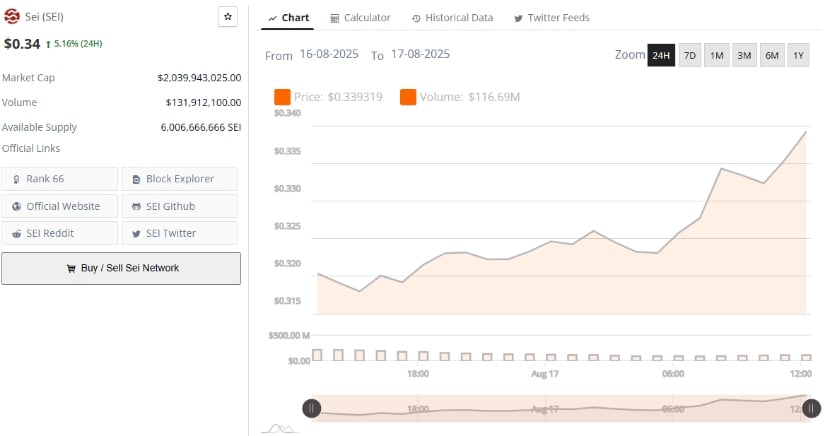Viewport: 825px width, 436px height.
Task: Click the 18:00 time axis label
Action: click(x=418, y=373)
